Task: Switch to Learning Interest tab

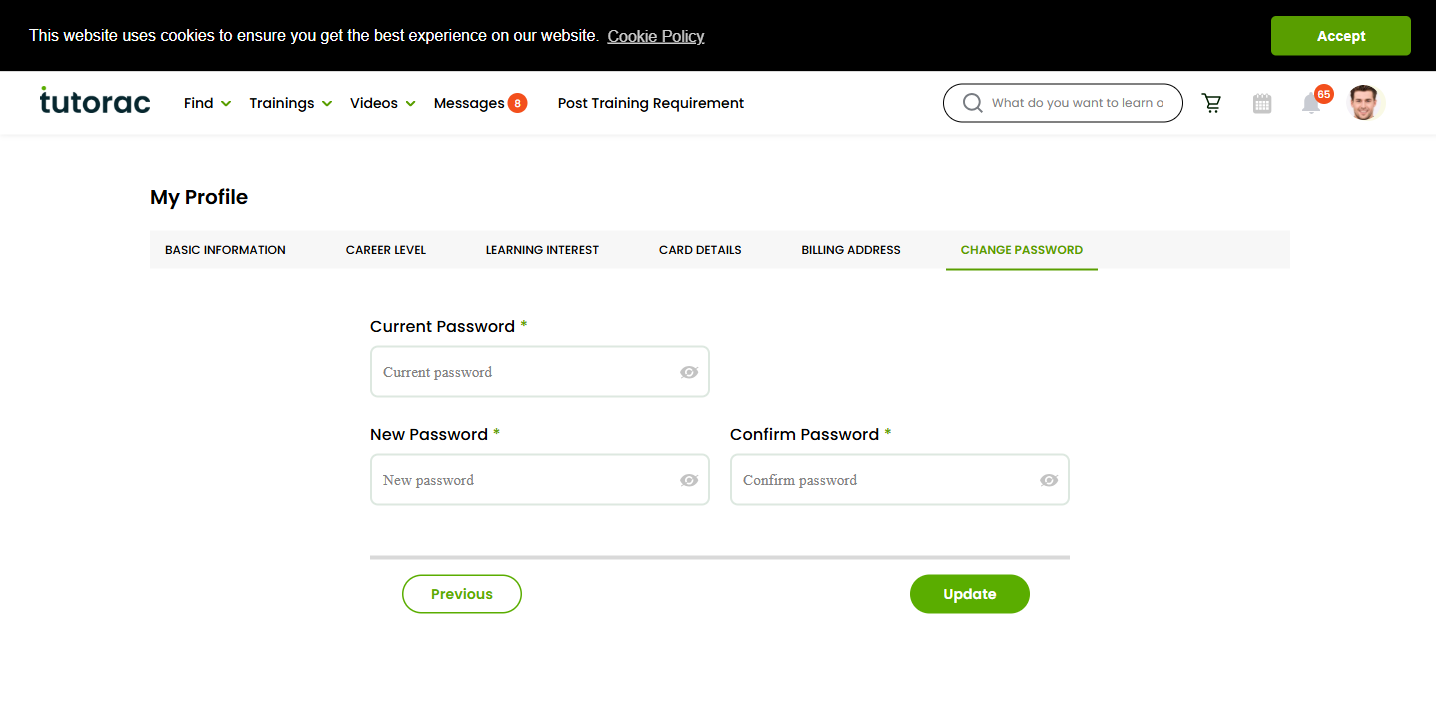Action: (542, 250)
